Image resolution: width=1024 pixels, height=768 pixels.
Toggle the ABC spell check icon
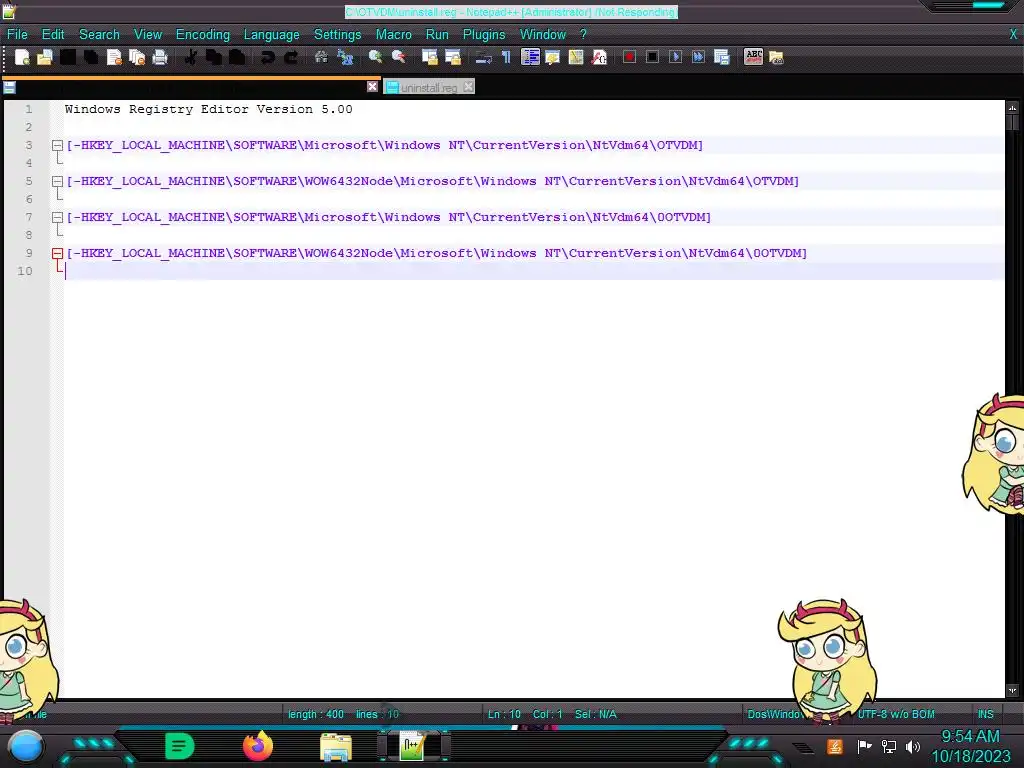click(753, 57)
